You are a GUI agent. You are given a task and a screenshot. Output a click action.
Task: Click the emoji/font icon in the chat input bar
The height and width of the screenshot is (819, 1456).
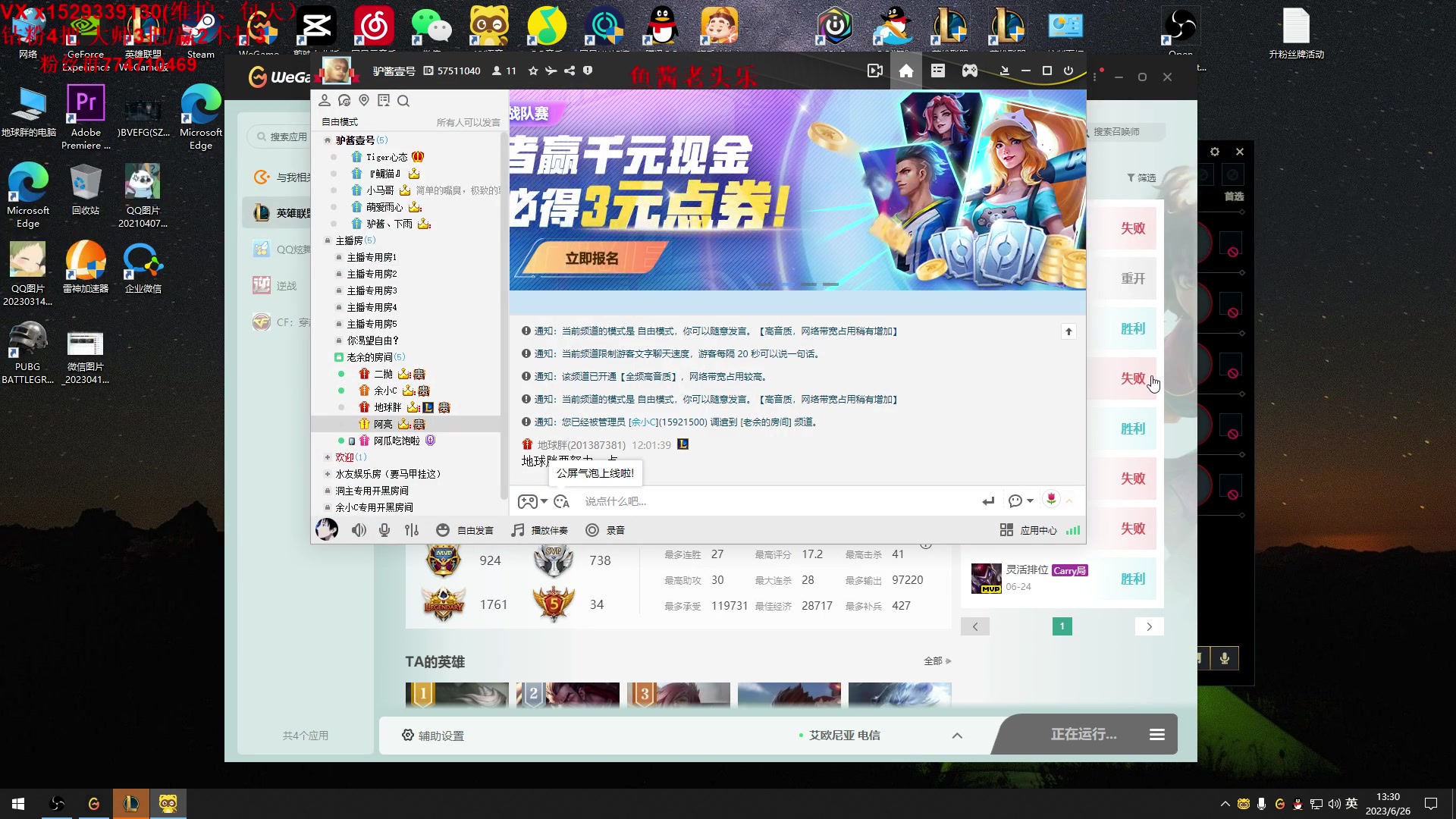pos(562,502)
